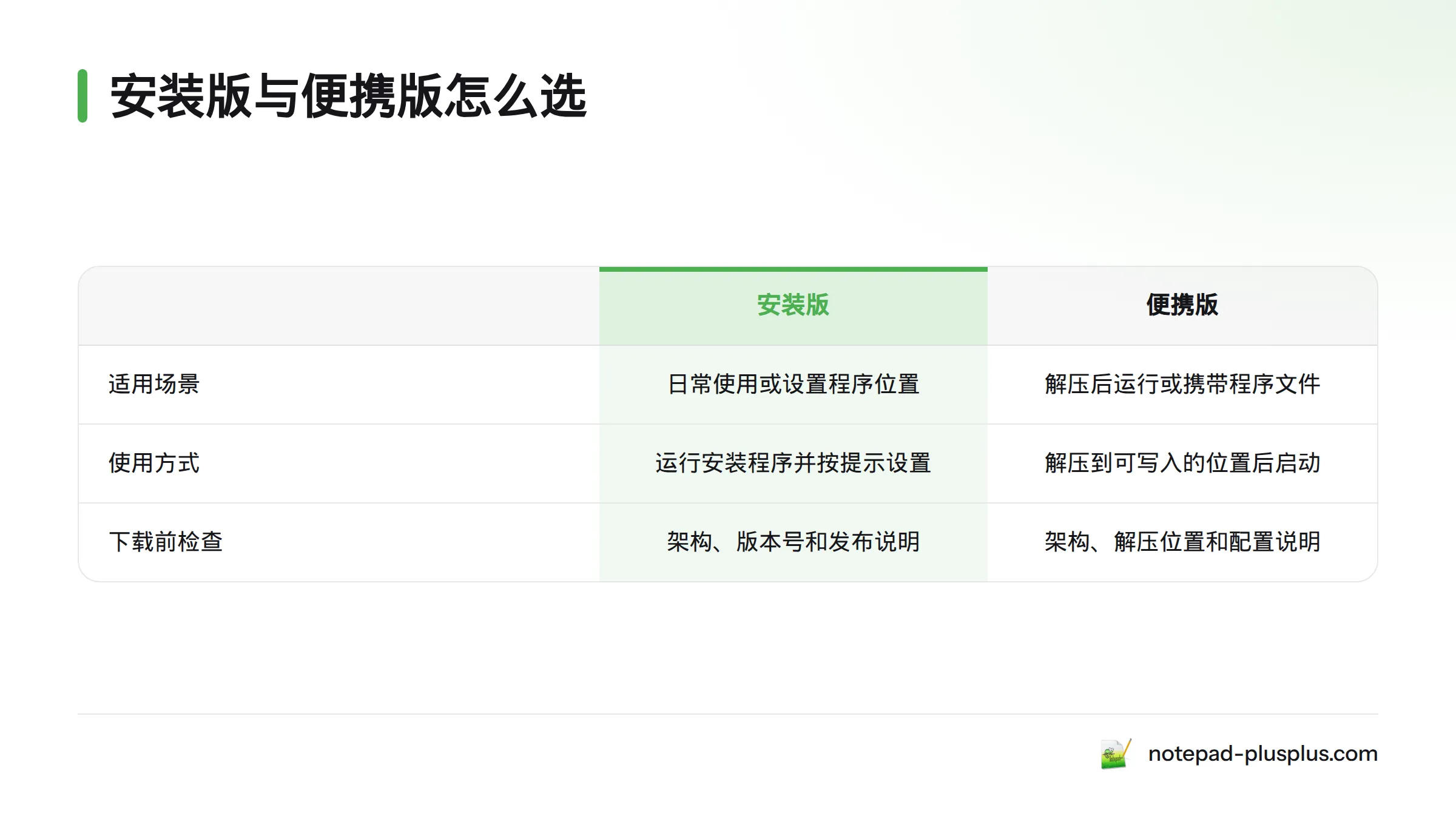
Task: Open the notepad-plusplus.com link
Action: [x=1262, y=753]
